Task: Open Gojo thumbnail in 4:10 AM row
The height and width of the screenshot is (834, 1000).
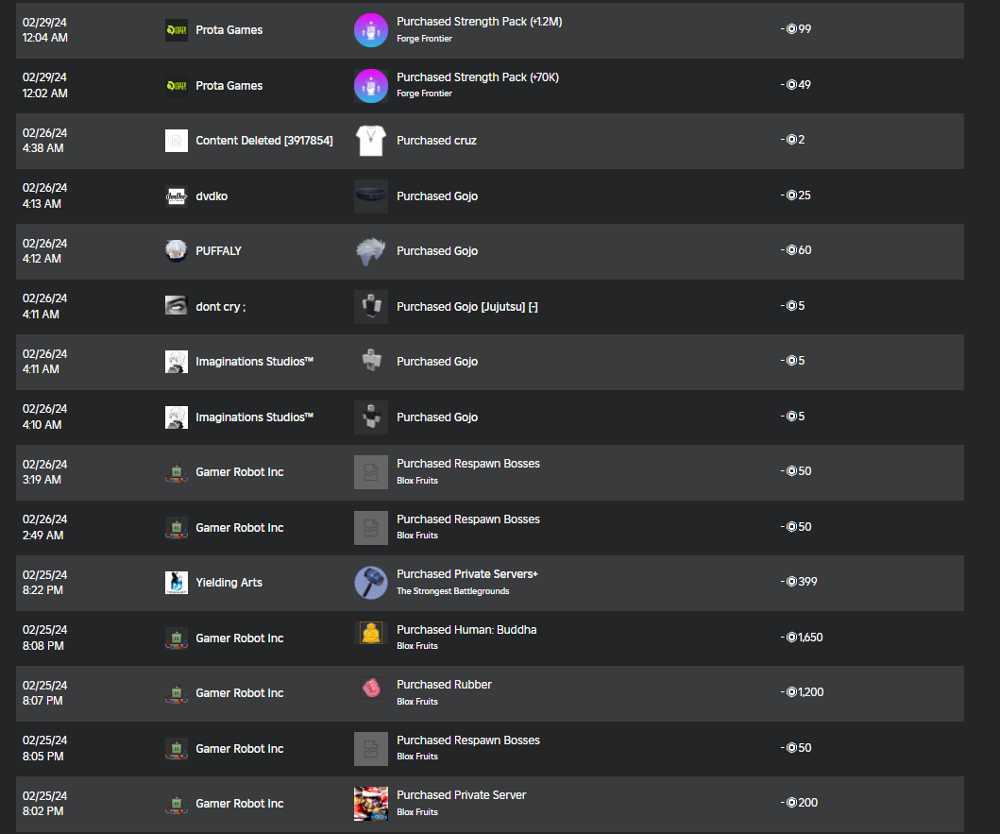Action: [371, 417]
